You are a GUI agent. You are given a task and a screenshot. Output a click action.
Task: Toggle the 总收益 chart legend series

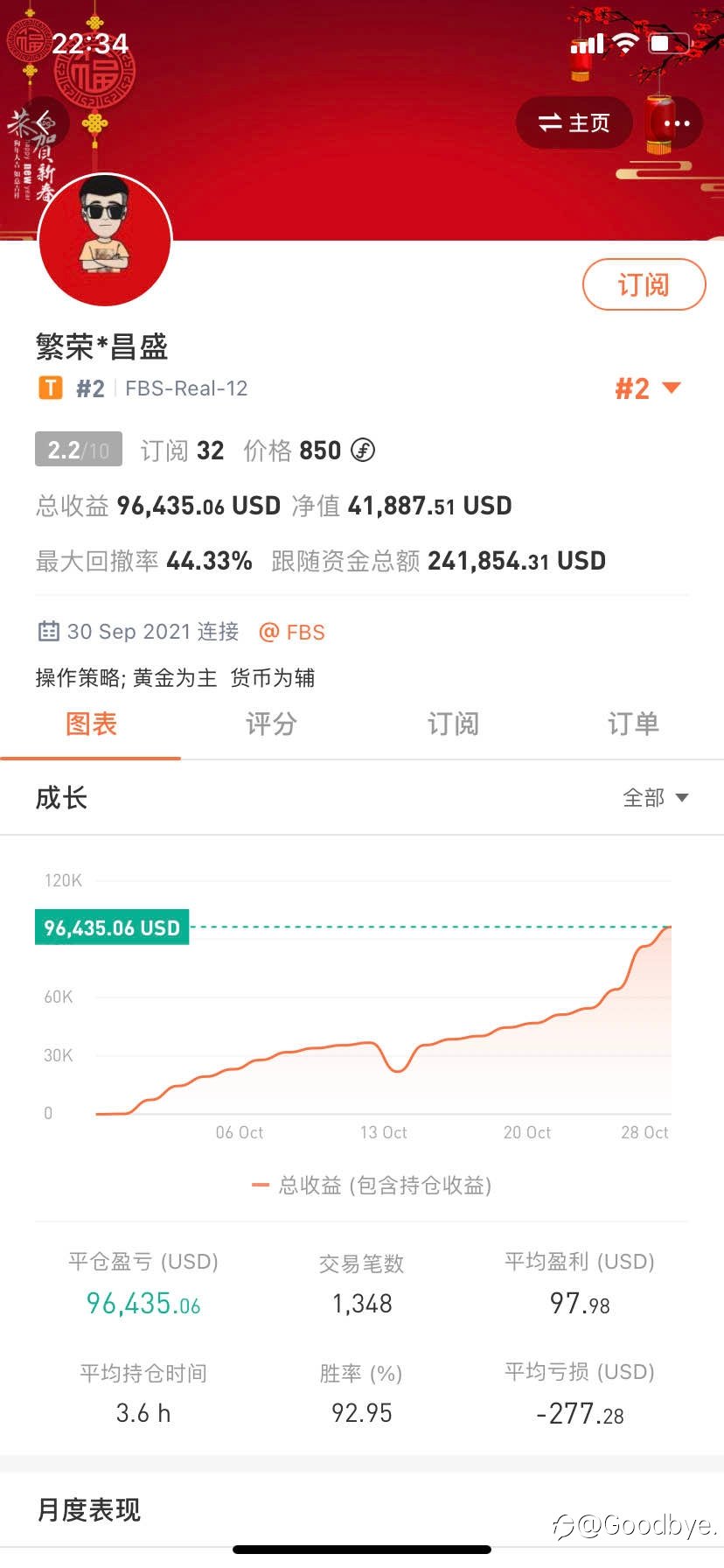(372, 1185)
